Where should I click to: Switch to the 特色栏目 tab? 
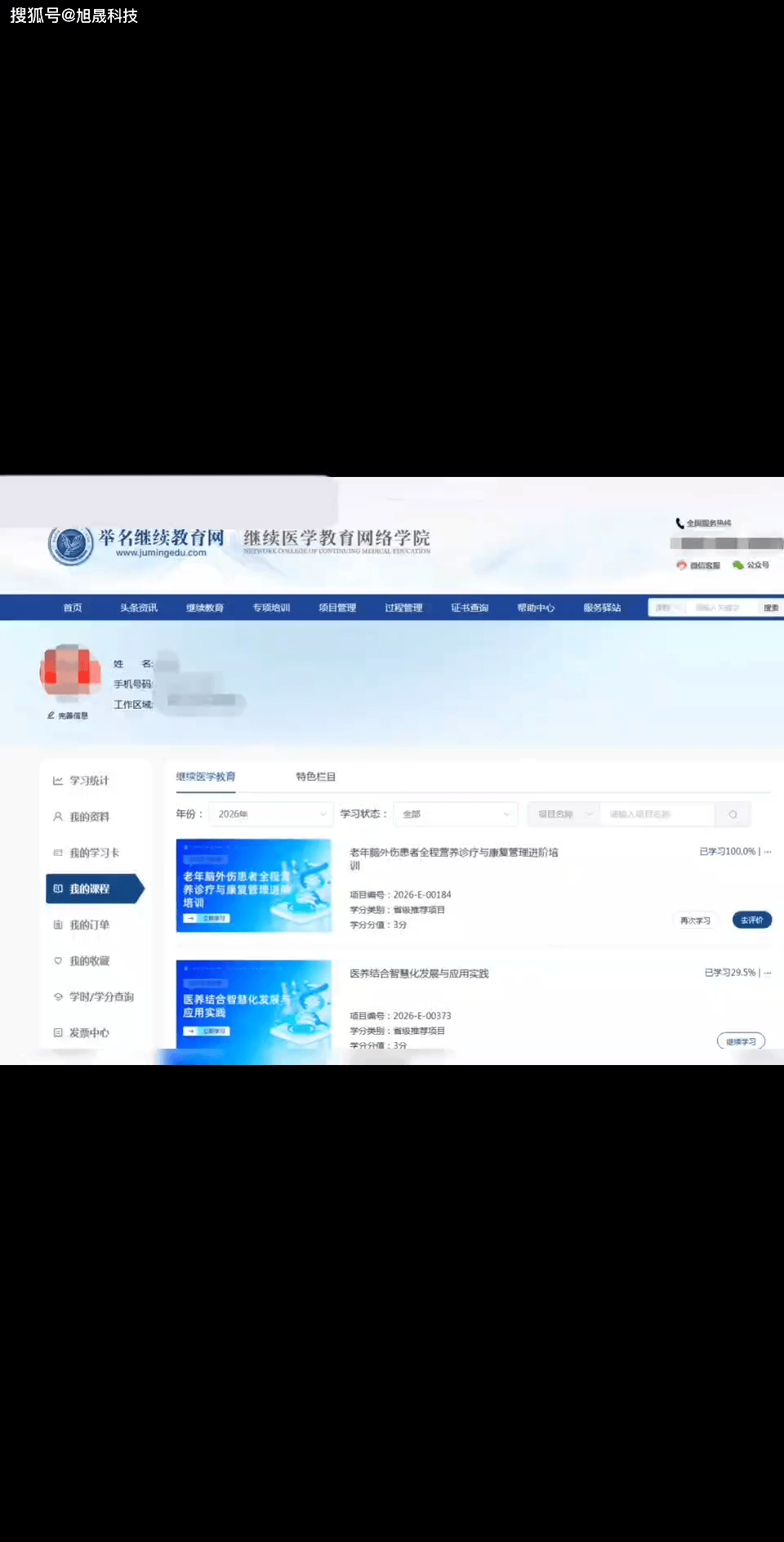[315, 777]
